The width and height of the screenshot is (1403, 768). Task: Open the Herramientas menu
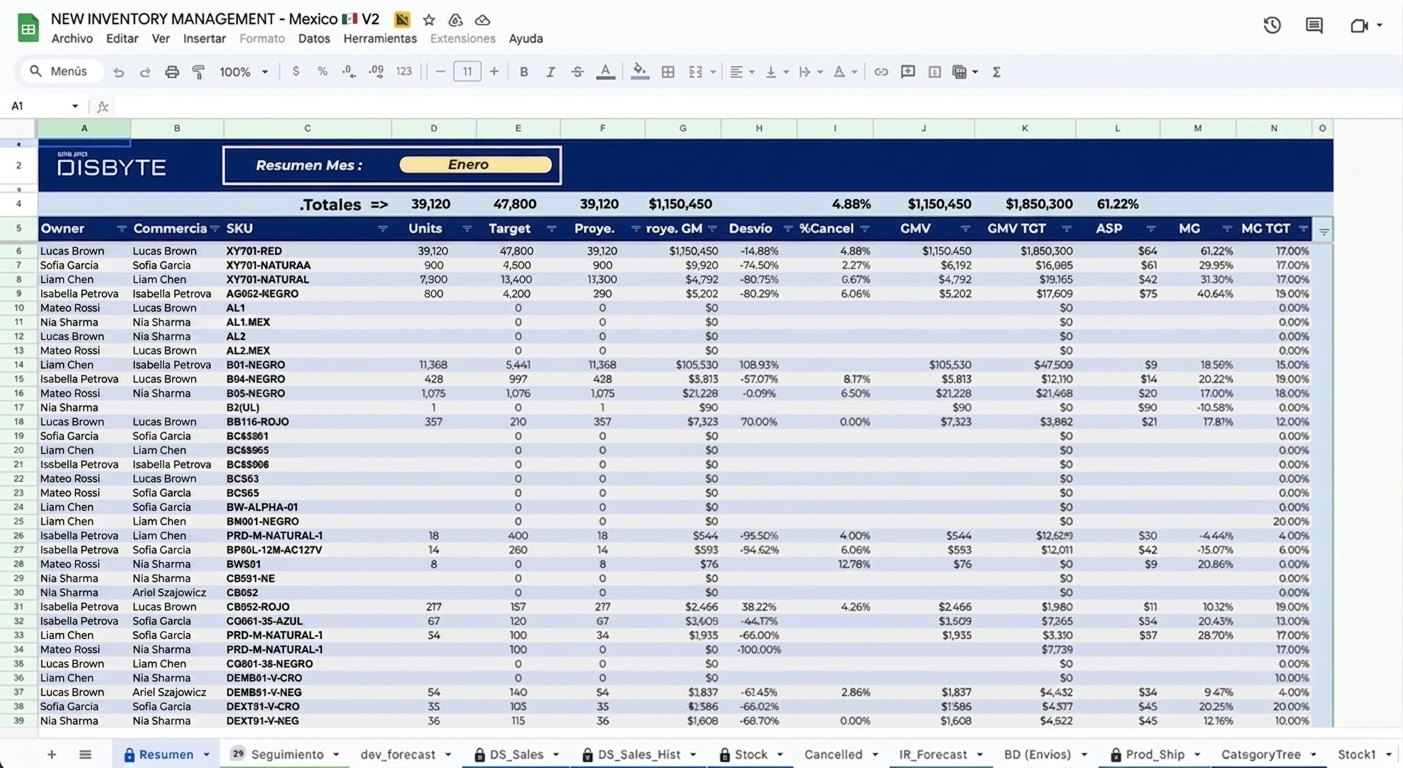pos(380,39)
